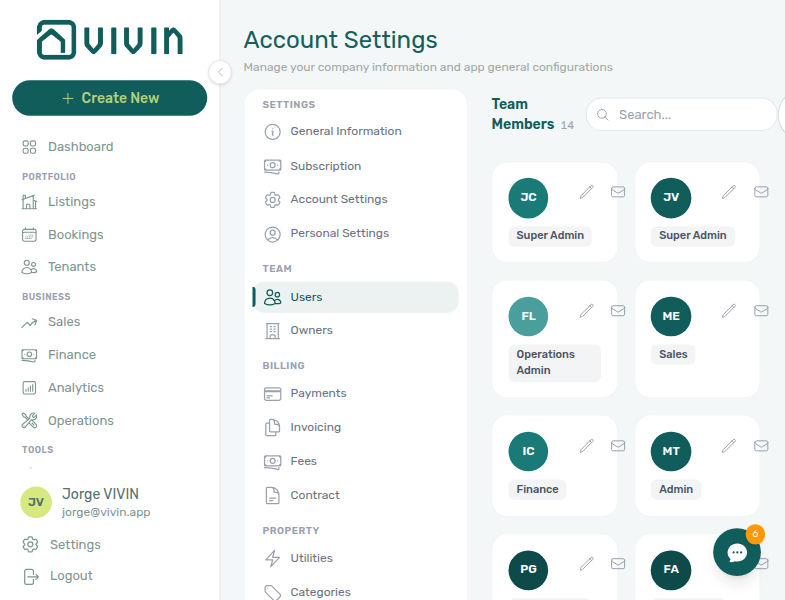
Task: Select Account Settings in settings menu
Action: click(325, 199)
